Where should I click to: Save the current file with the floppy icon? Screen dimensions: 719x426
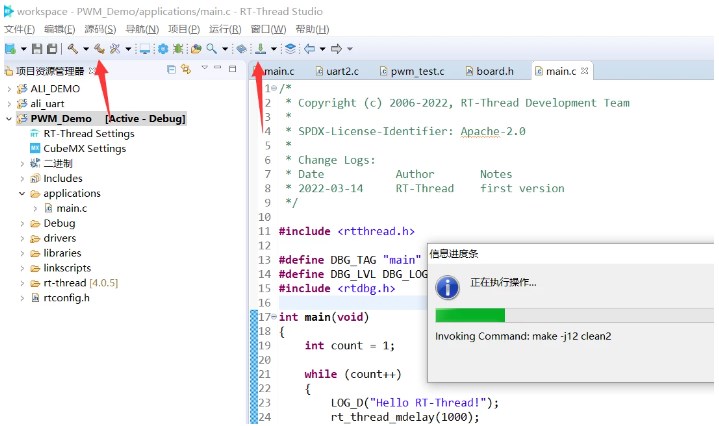tap(37, 49)
